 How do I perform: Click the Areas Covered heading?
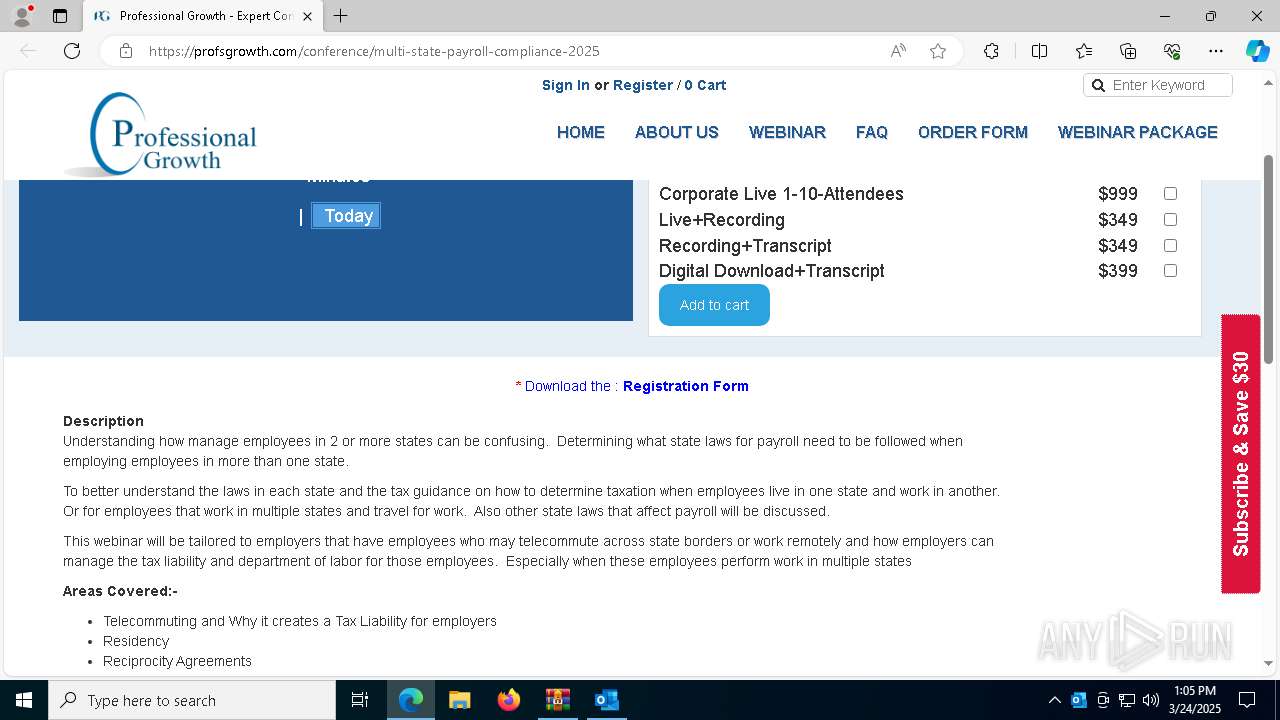pos(120,591)
